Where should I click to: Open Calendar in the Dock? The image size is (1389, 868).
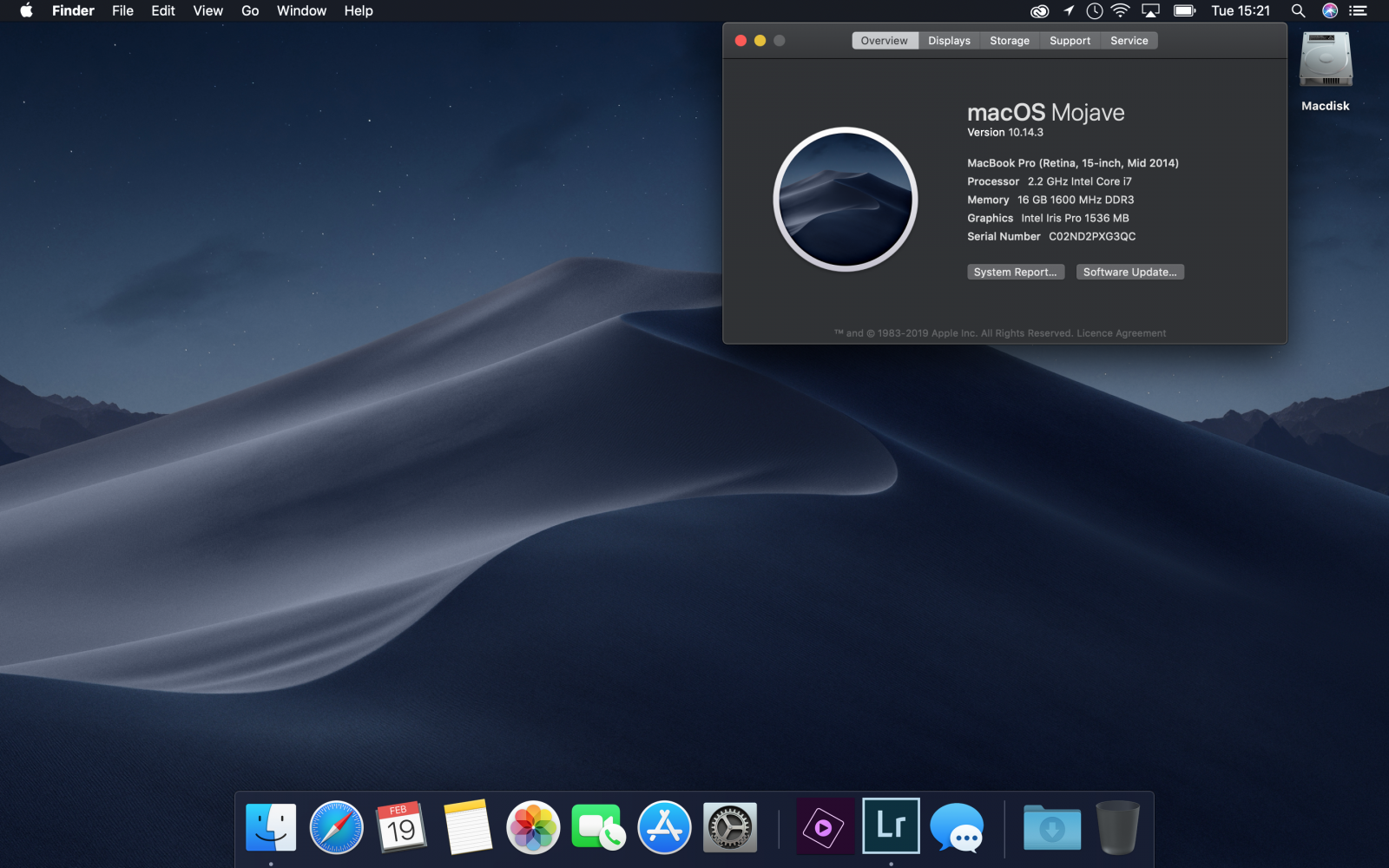[401, 827]
